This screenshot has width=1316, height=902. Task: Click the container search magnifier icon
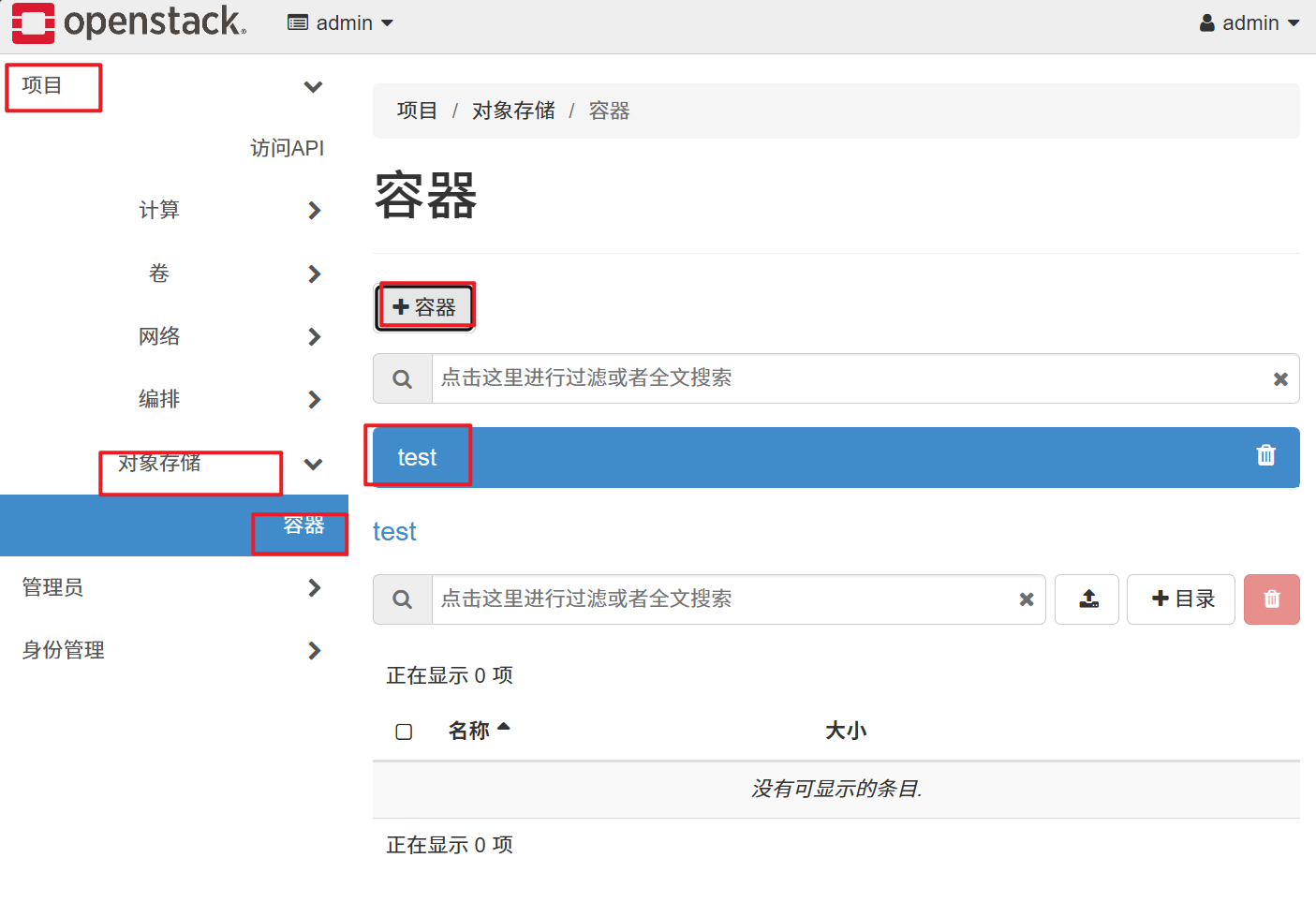(x=403, y=378)
